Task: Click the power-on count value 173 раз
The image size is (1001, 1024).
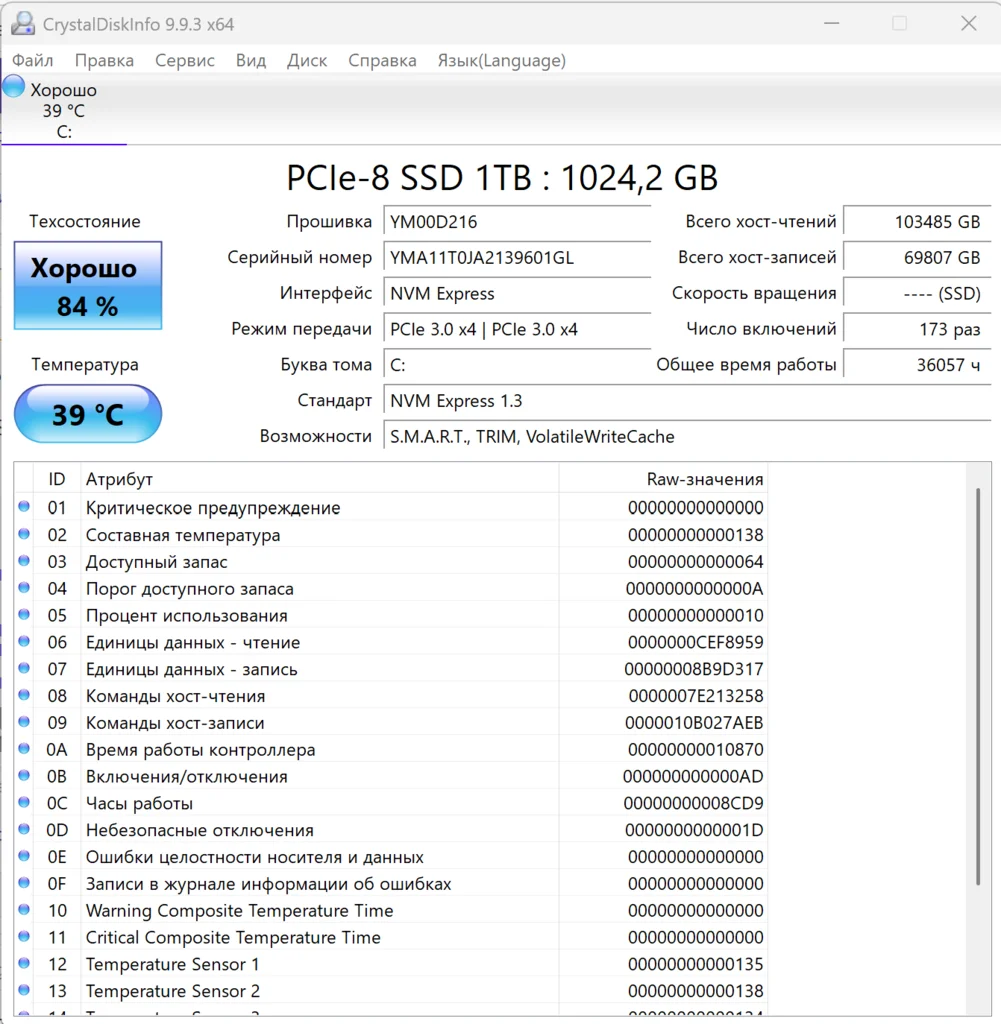Action: 917,329
